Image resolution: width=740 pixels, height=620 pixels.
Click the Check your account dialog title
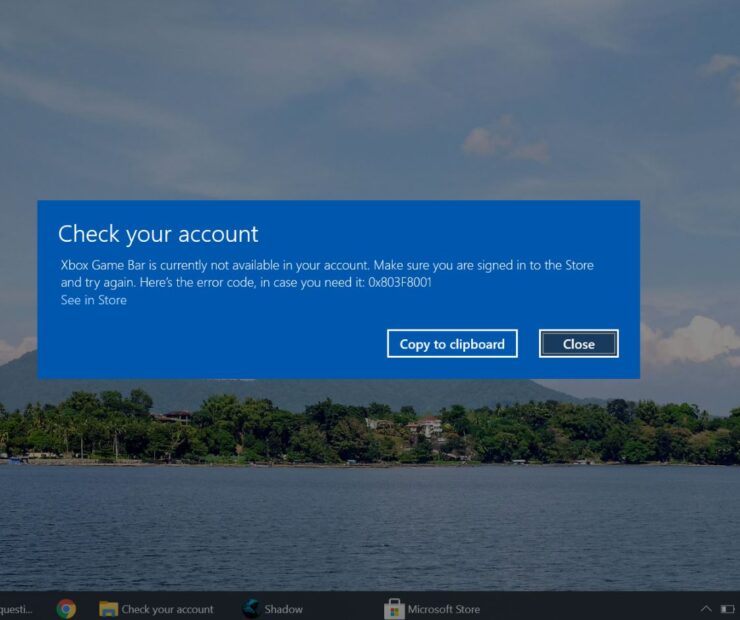[x=158, y=234]
